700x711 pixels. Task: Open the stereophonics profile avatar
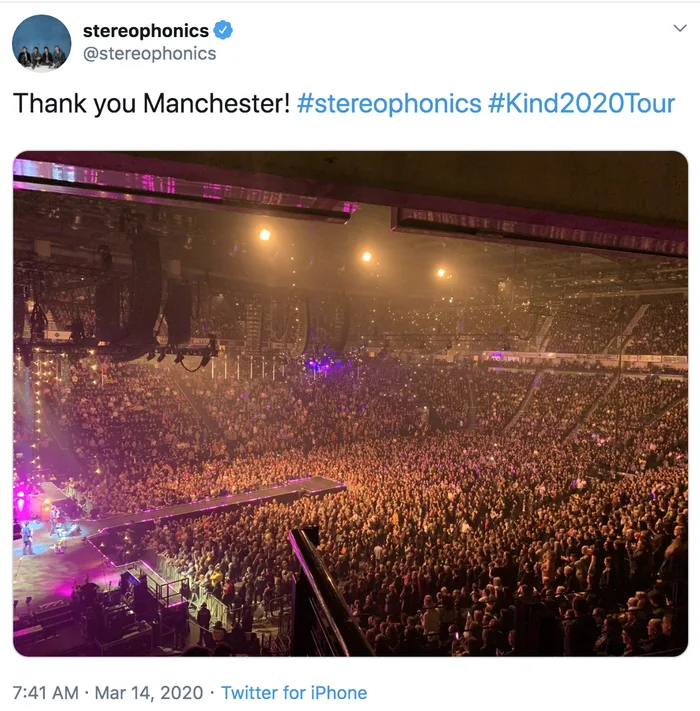[41, 44]
